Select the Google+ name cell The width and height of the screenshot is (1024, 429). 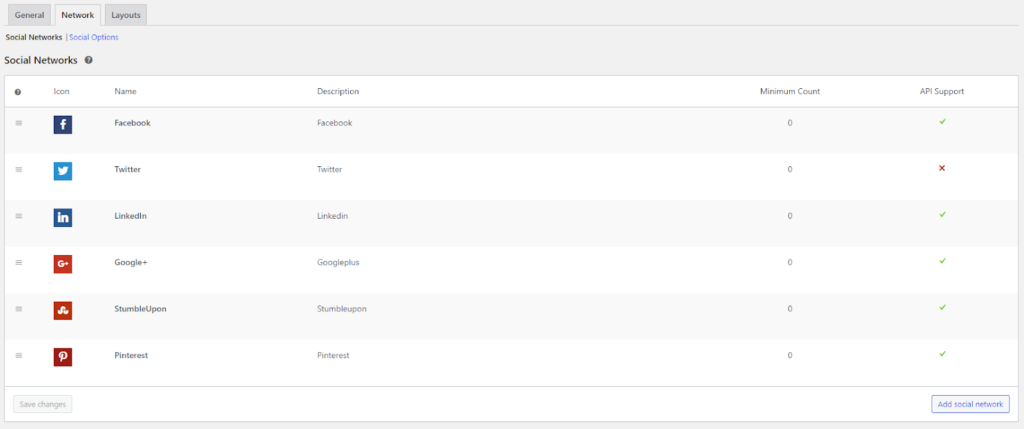131,262
